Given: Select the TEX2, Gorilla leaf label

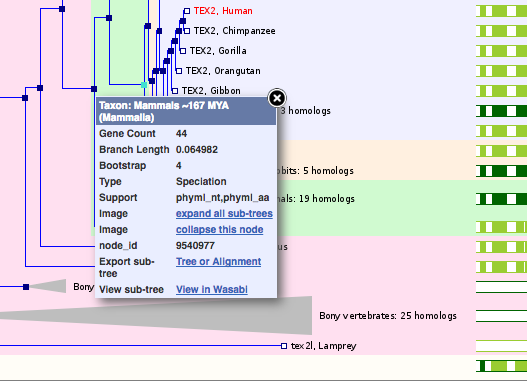Looking at the screenshot, I should coord(218,51).
